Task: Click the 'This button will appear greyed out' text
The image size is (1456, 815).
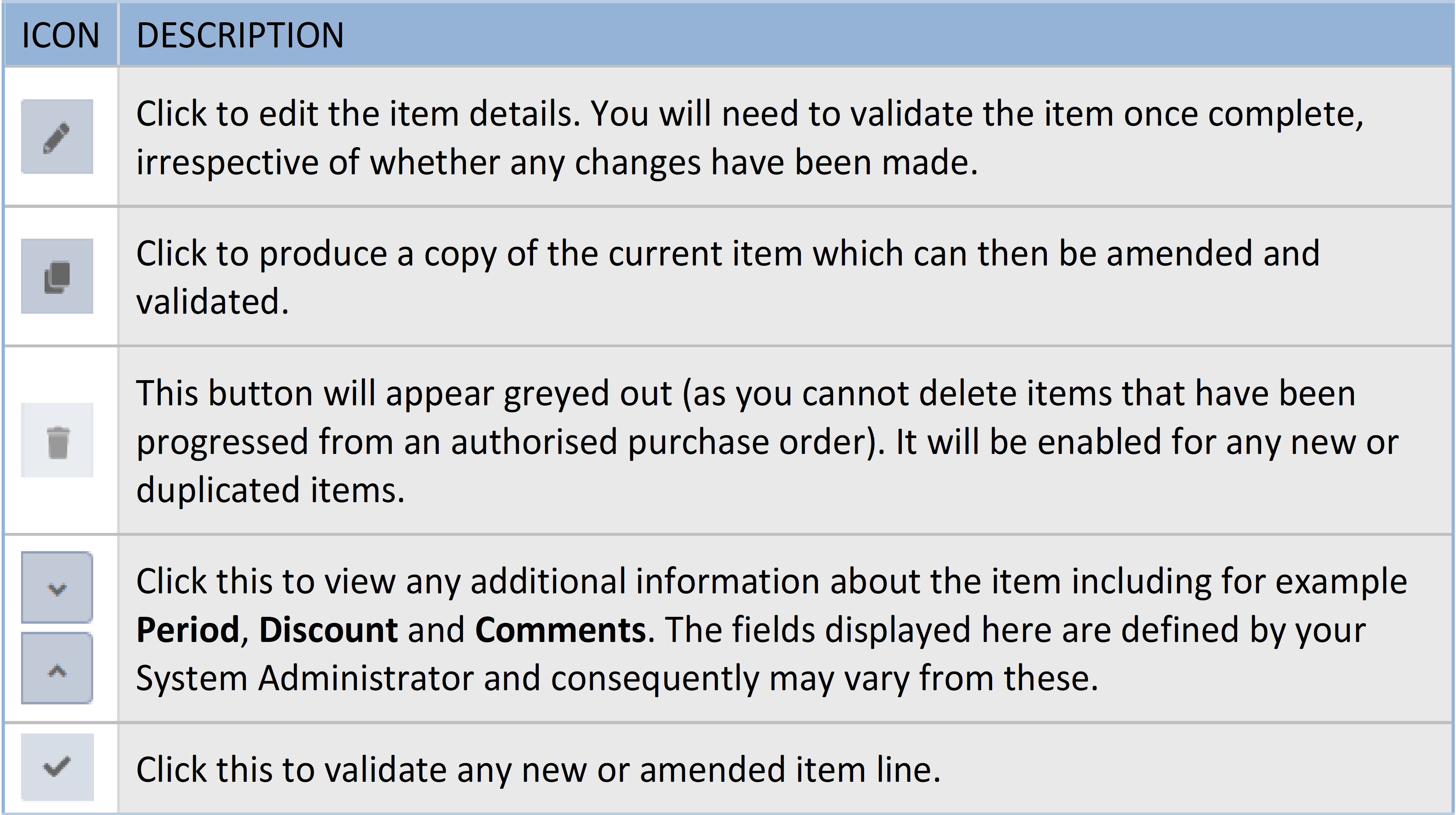Action: coord(403,393)
